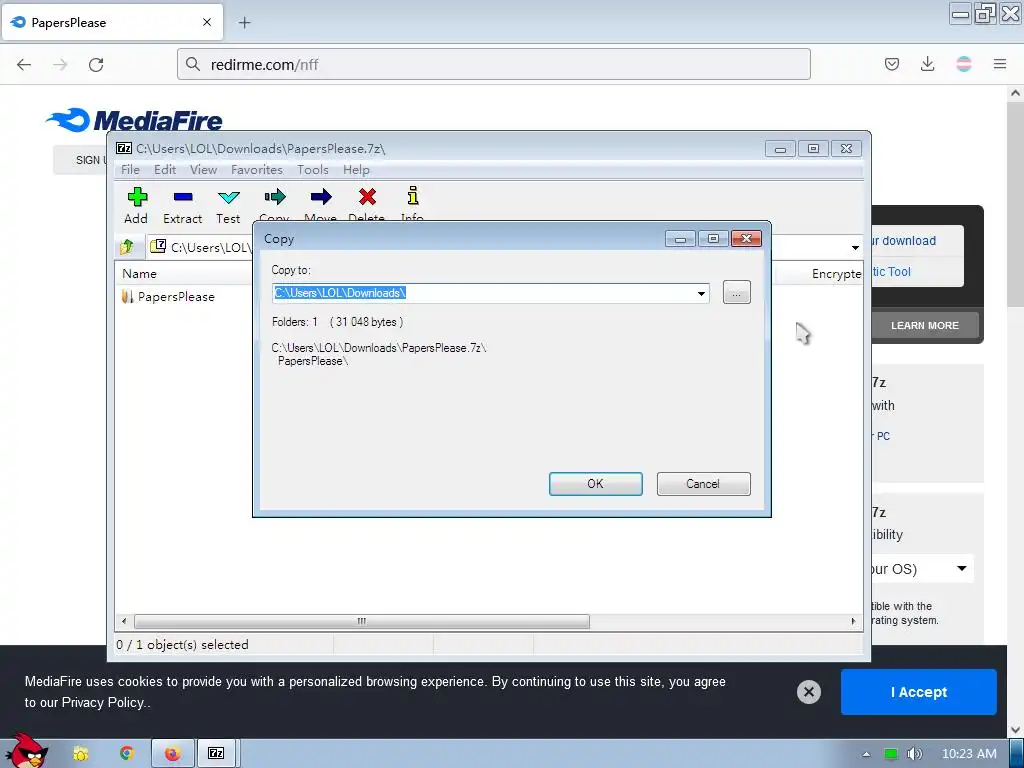The height and width of the screenshot is (768, 1024).
Task: Close the PapersPlease browser tab
Action: pos(207,22)
